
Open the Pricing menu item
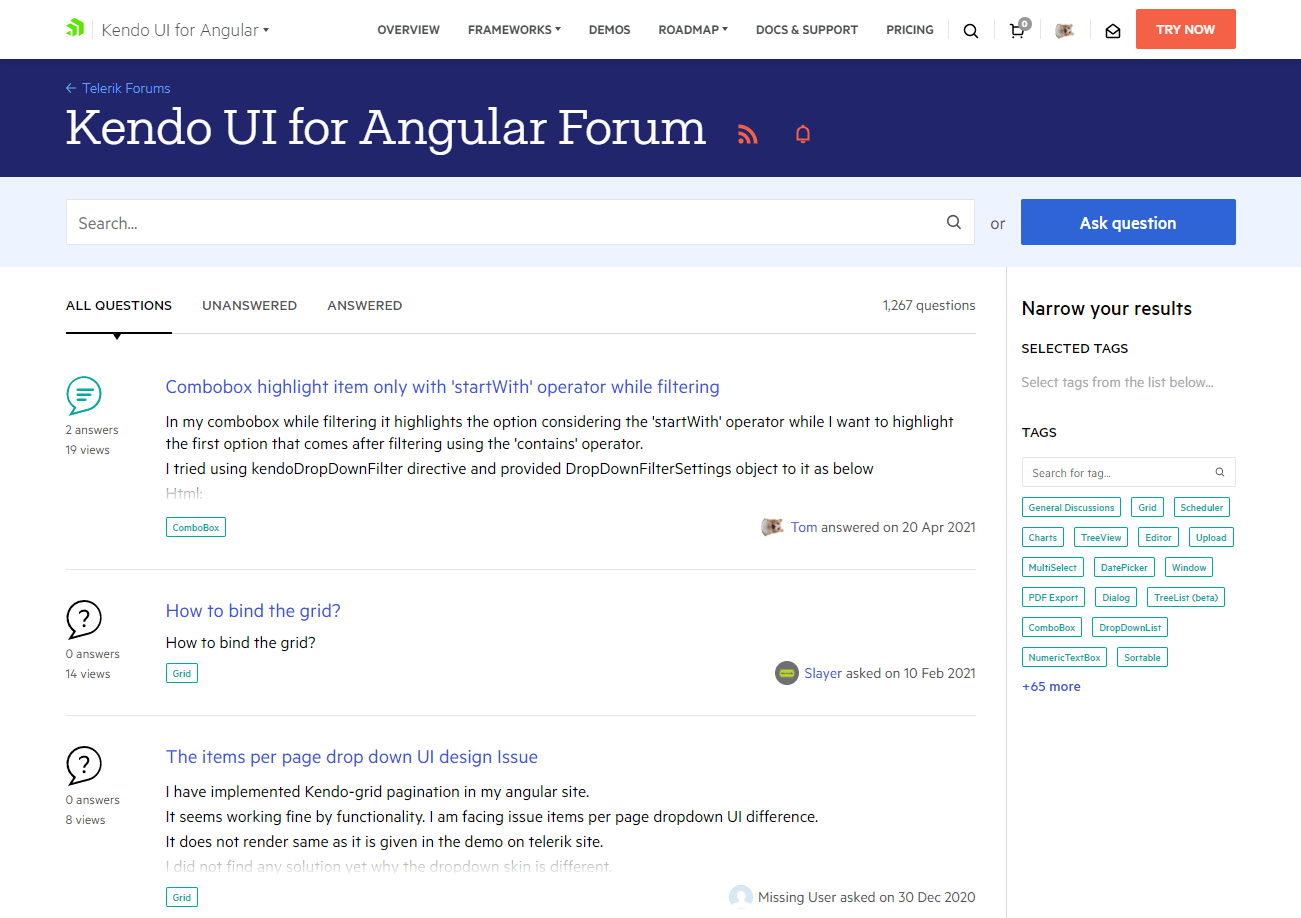tap(910, 30)
